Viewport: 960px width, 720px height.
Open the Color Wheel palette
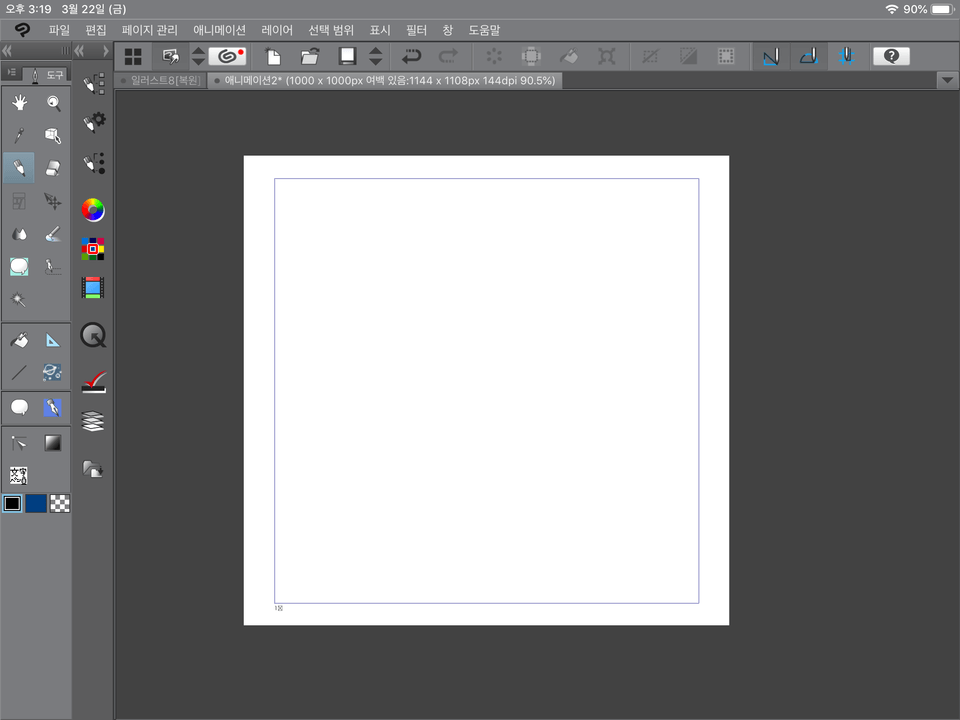pos(93,210)
